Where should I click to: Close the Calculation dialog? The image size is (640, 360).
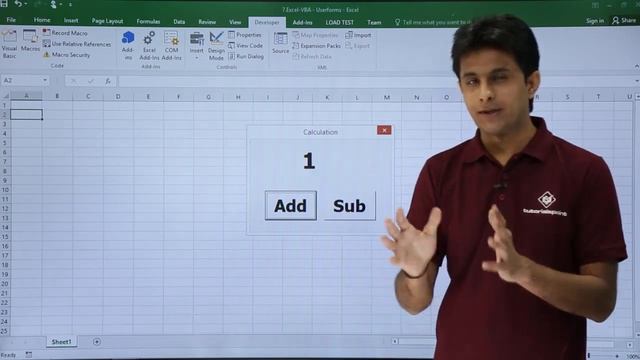click(384, 130)
